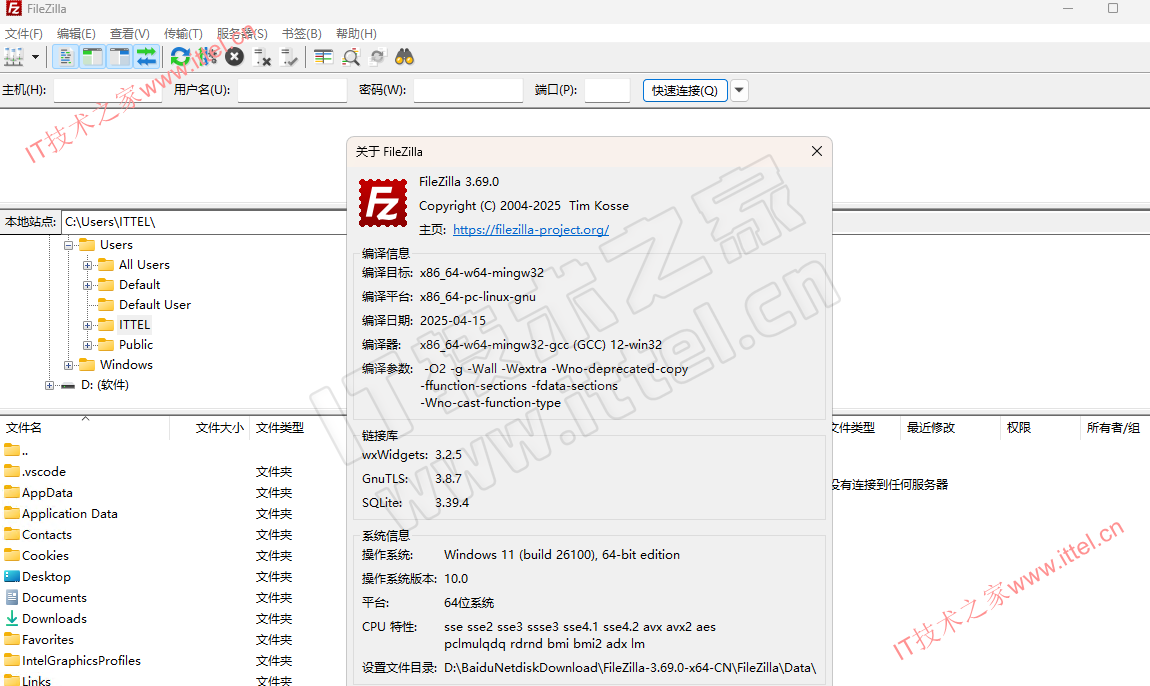
Task: Open the Site Manager dropdown arrow
Action: 35,57
